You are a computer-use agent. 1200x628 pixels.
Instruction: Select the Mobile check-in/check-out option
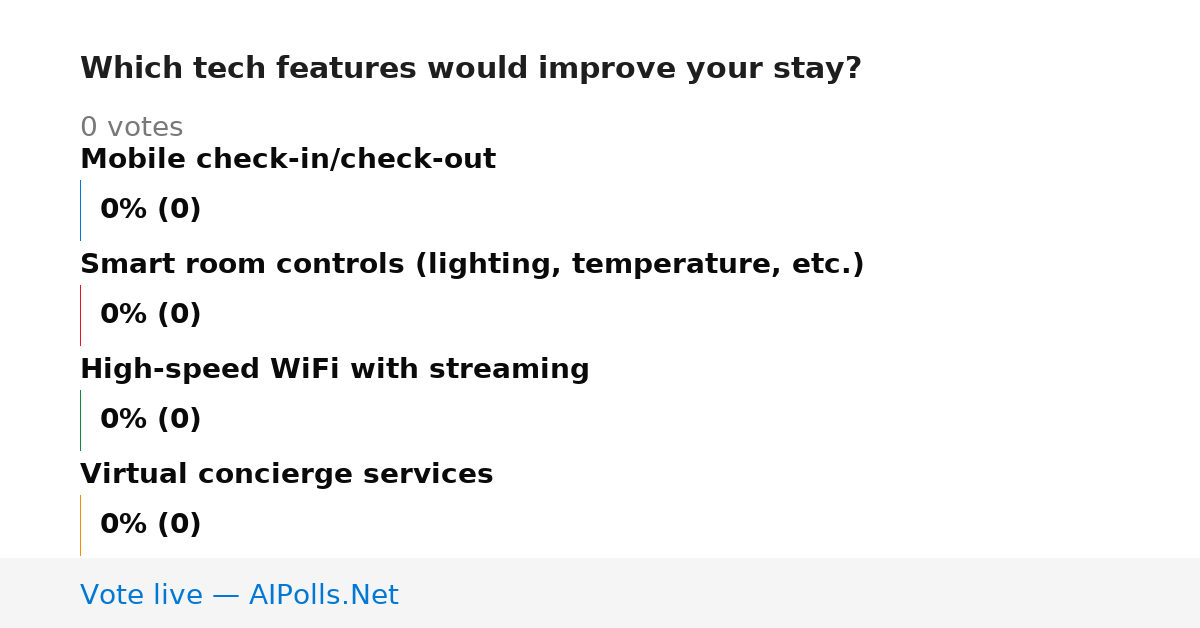pyautogui.click(x=288, y=159)
